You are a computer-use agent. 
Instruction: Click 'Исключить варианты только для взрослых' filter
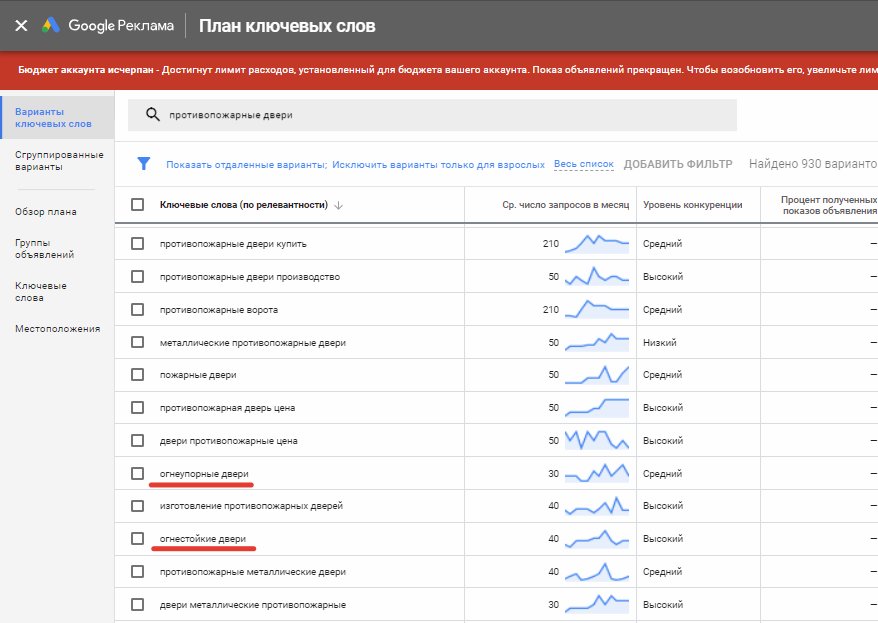pyautogui.click(x=438, y=165)
